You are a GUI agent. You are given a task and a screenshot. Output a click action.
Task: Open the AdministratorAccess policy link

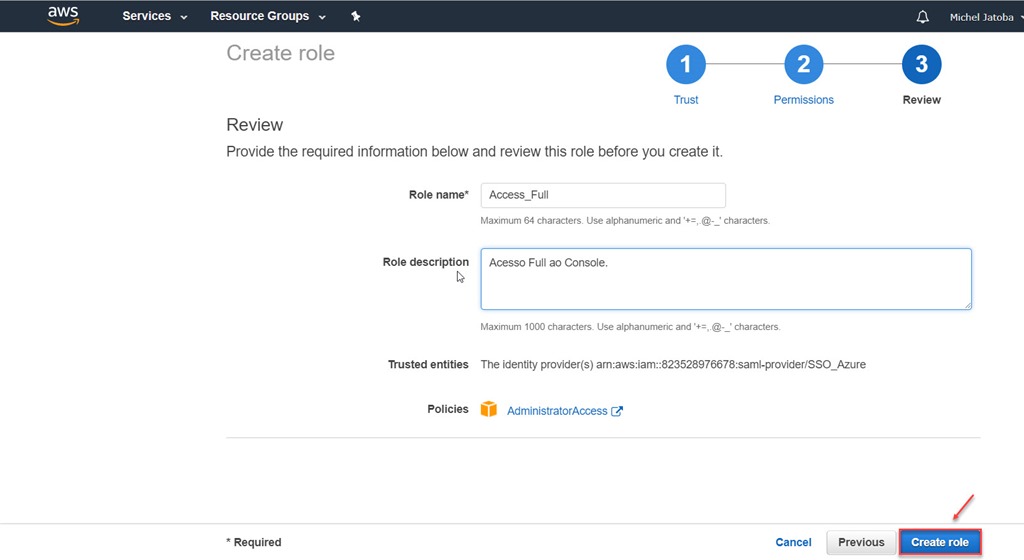[x=557, y=411]
